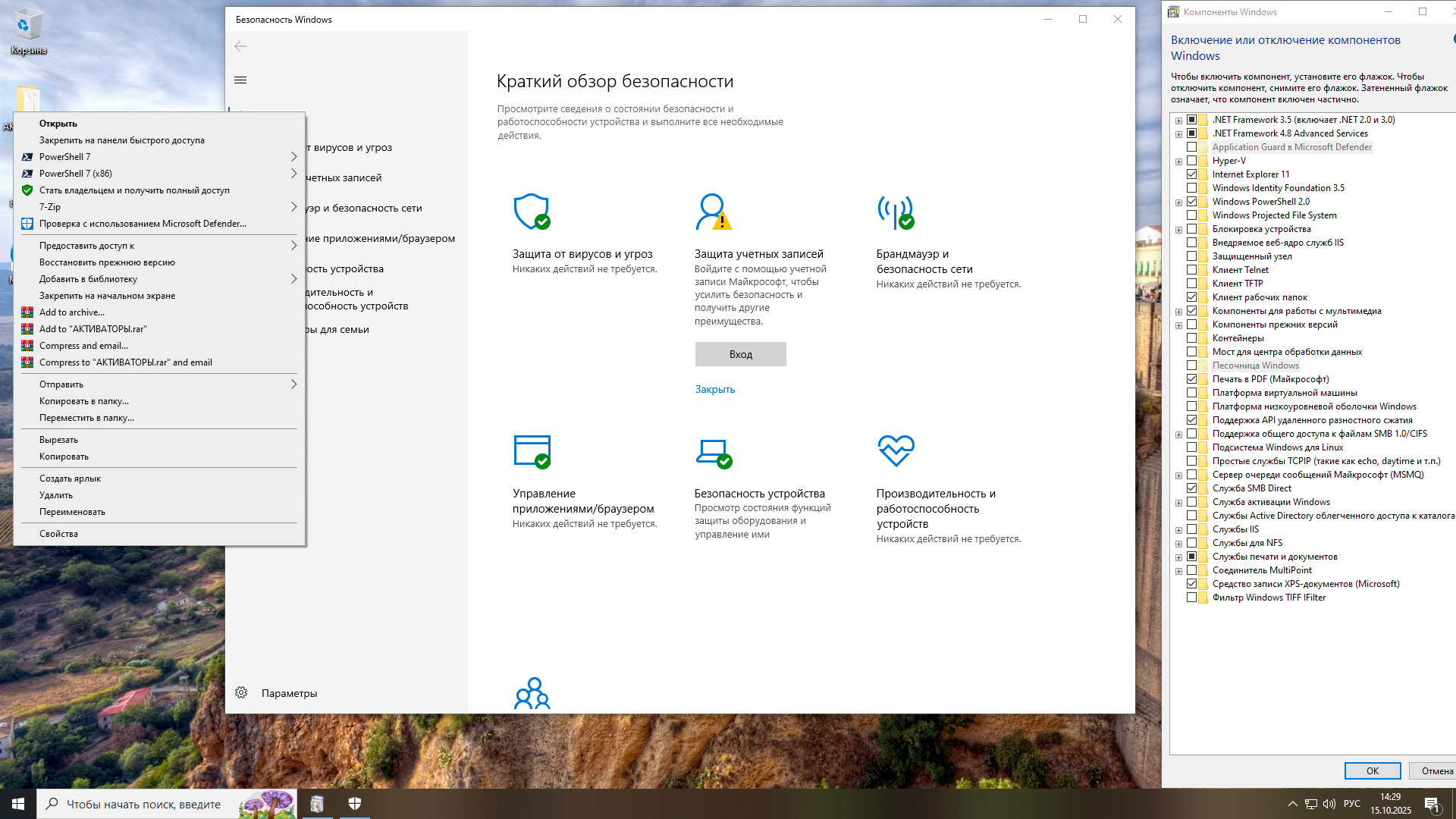The width and height of the screenshot is (1456, 819).
Task: Open the firewall and network protection icon
Action: [x=895, y=212]
